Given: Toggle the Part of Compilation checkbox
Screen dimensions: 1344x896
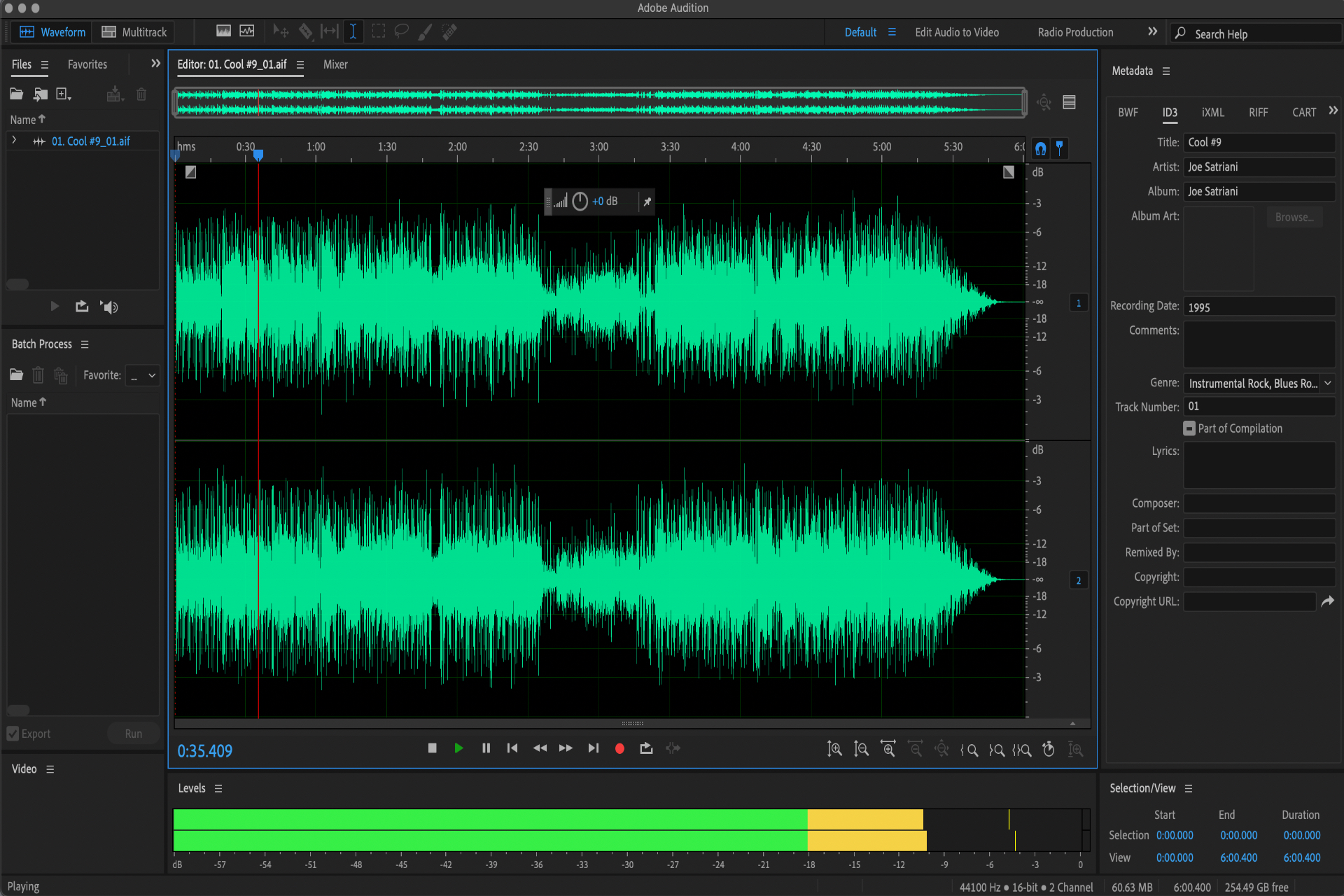Looking at the screenshot, I should coord(1189,428).
